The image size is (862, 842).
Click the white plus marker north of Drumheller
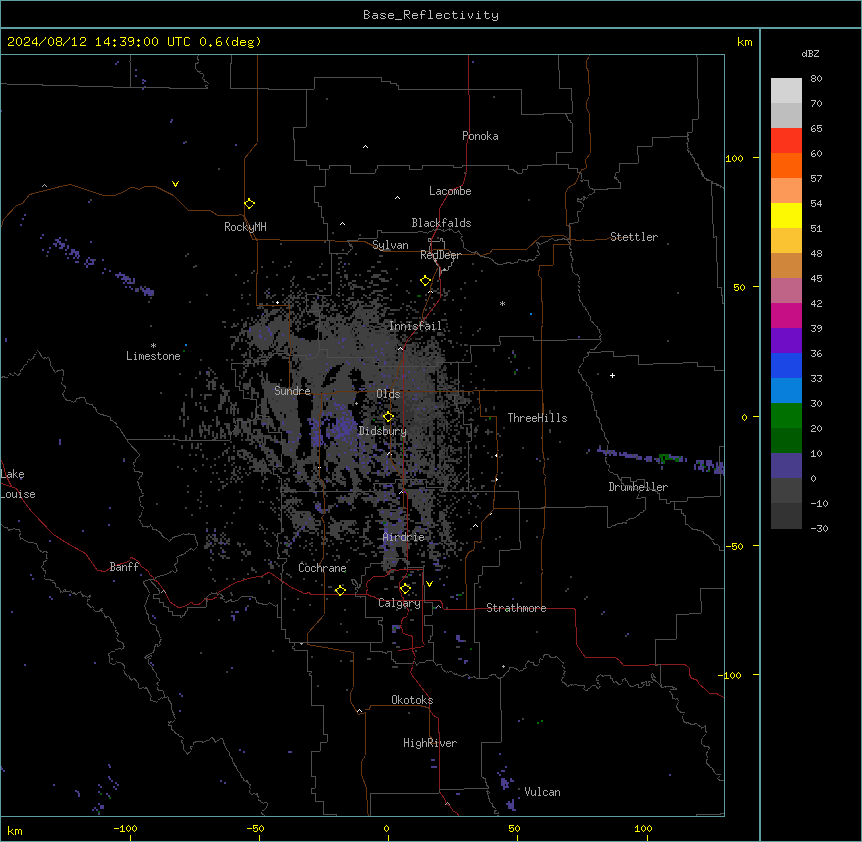[612, 375]
